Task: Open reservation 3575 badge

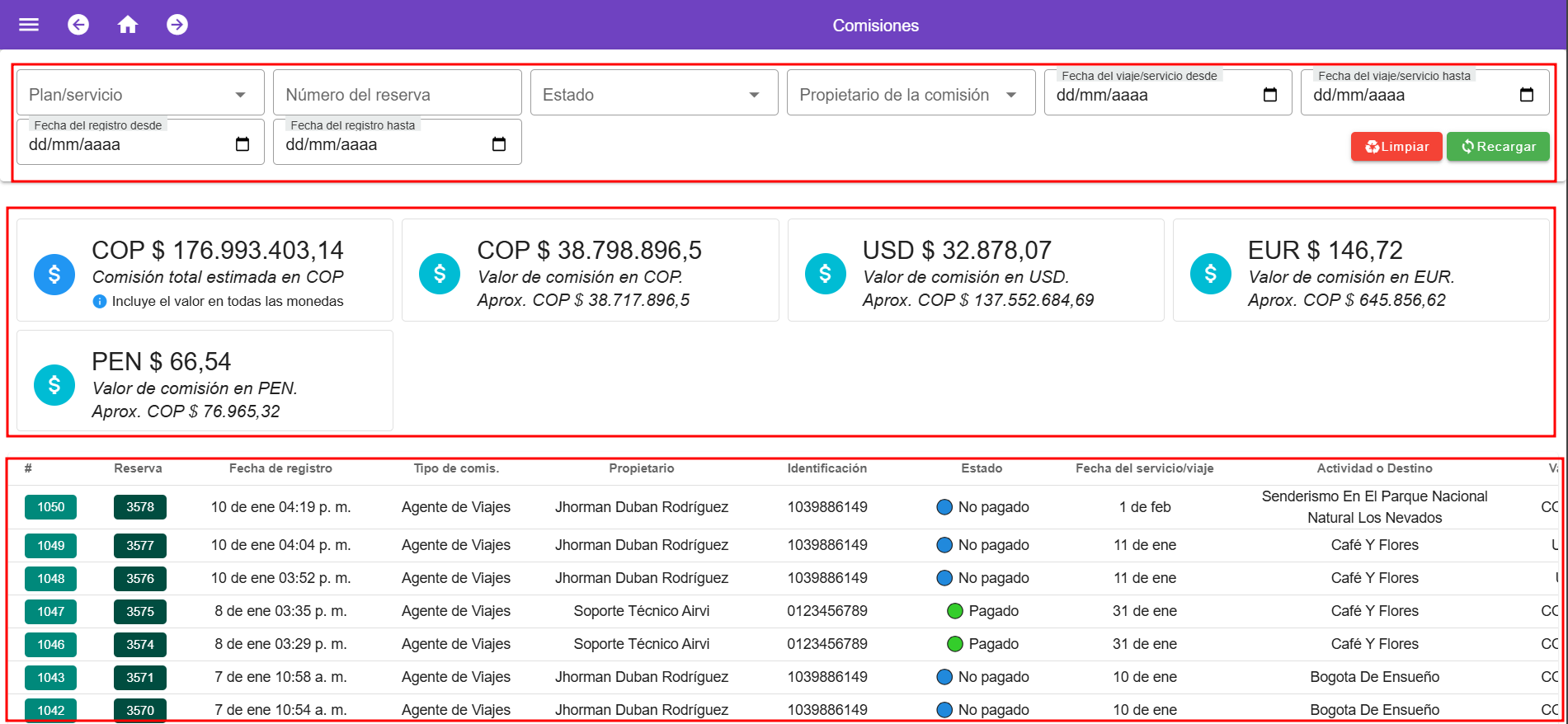Action: [x=140, y=611]
